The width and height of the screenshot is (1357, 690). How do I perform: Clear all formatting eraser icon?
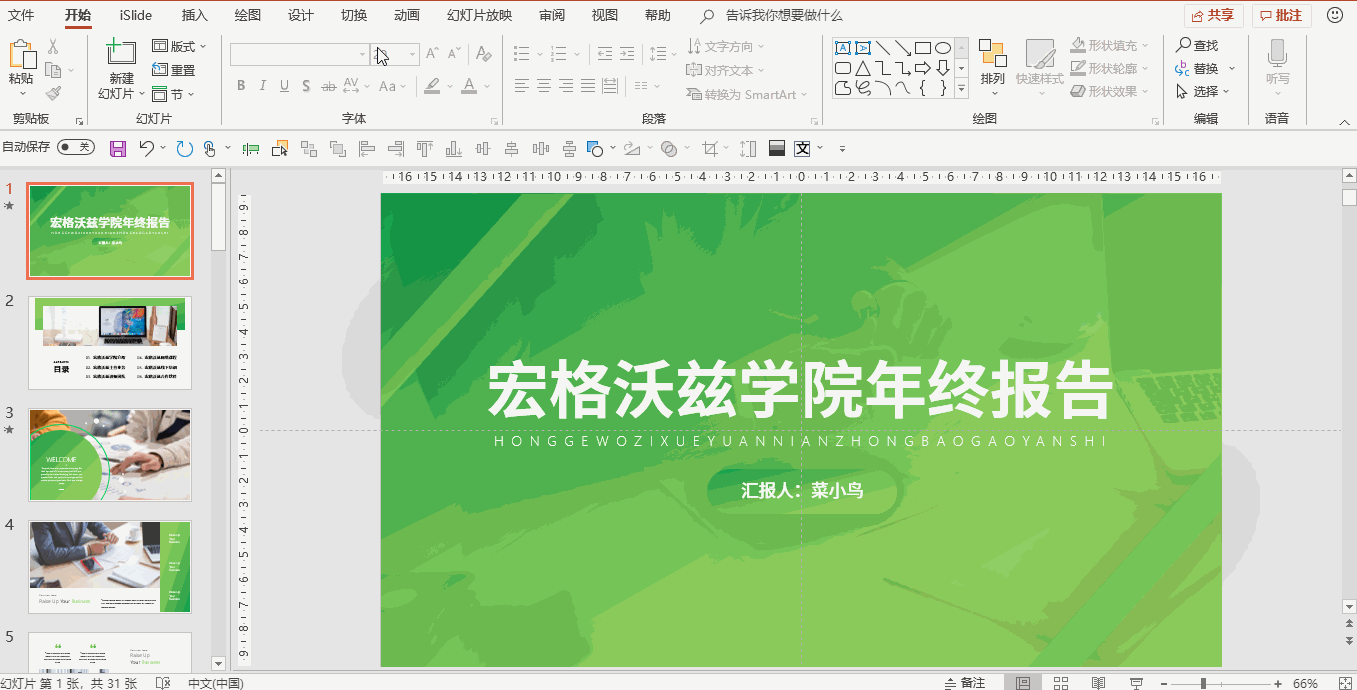484,54
